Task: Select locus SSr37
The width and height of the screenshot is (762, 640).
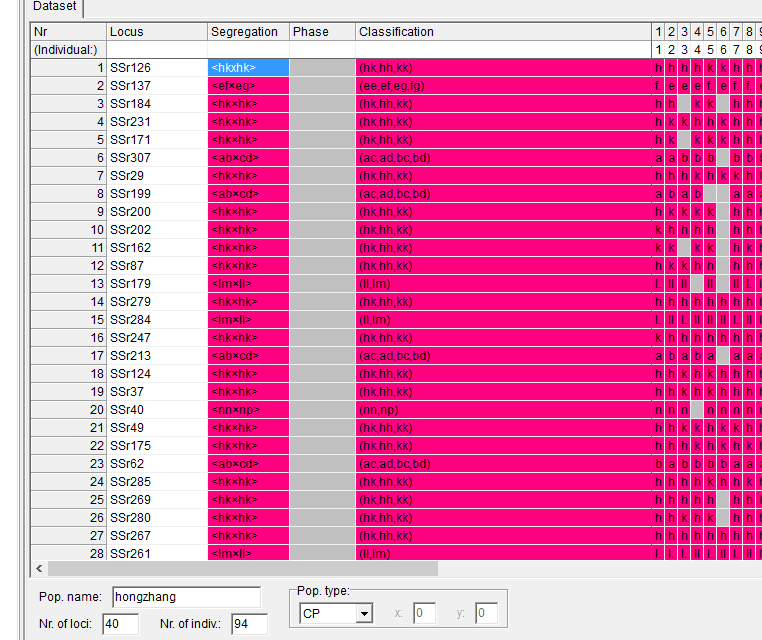Action: (x=157, y=391)
